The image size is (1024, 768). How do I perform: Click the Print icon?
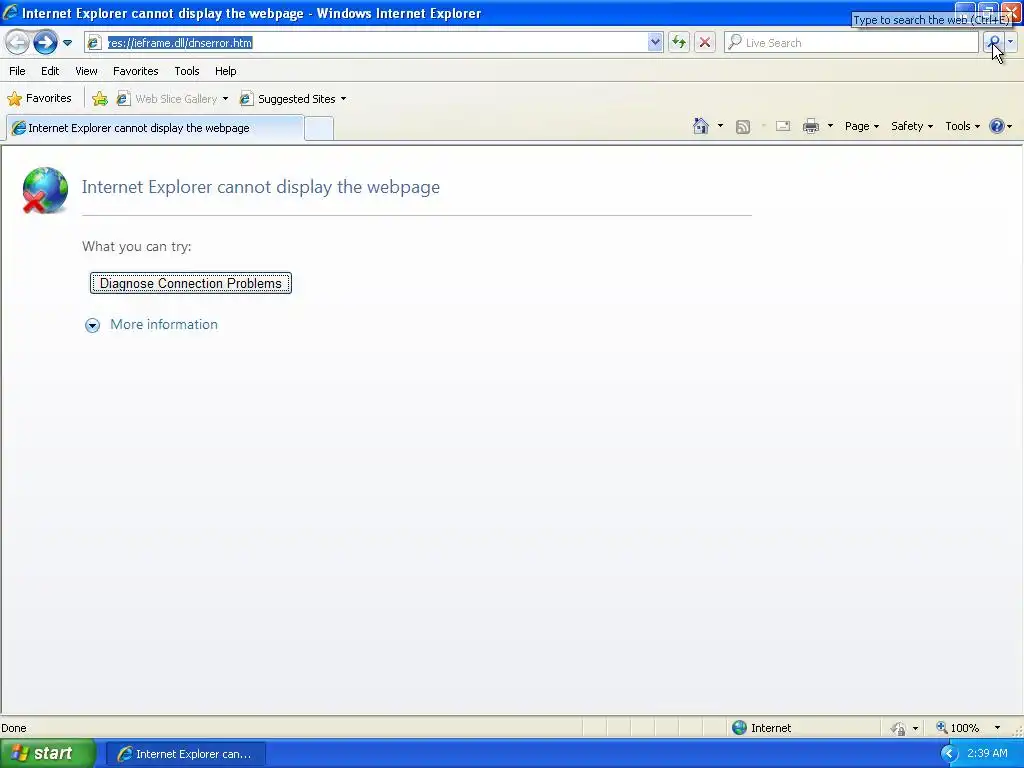point(810,126)
